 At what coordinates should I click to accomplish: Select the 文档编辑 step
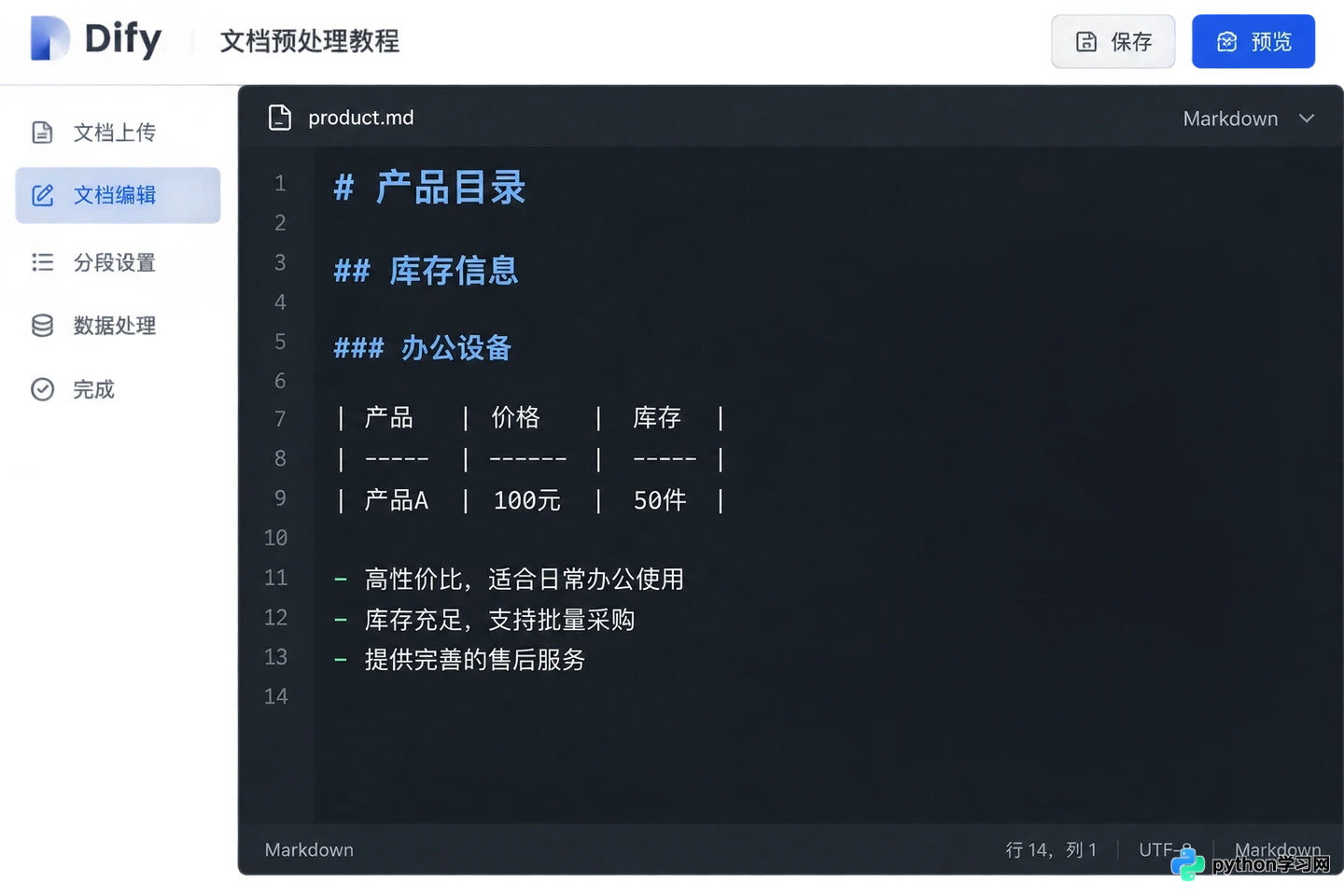118,195
